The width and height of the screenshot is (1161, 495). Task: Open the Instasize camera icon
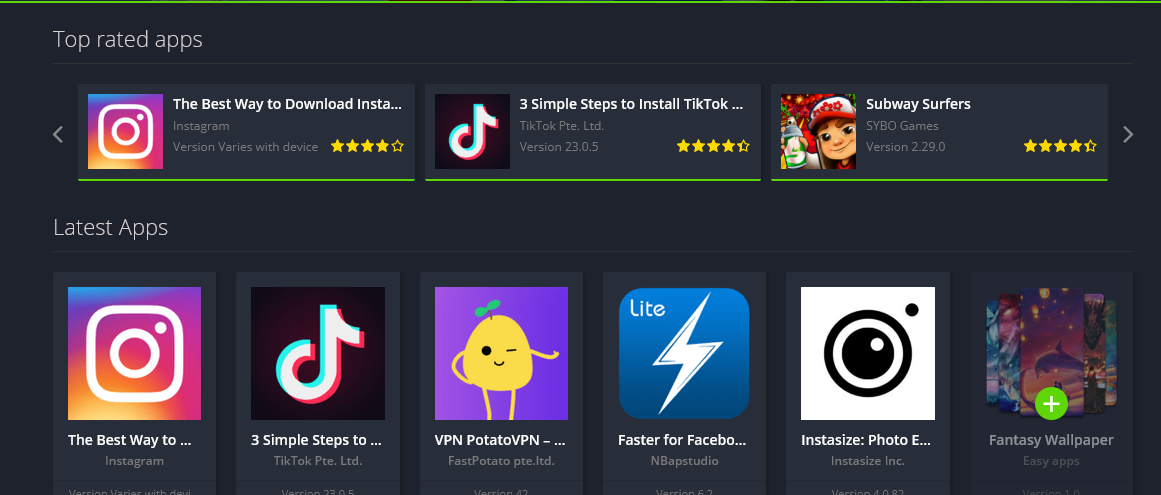coord(868,354)
